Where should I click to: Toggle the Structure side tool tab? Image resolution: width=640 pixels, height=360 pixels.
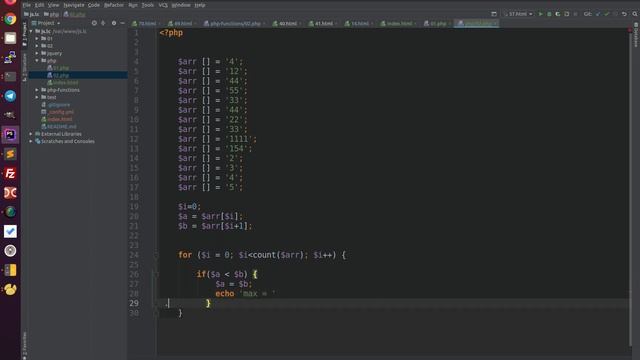24,67
